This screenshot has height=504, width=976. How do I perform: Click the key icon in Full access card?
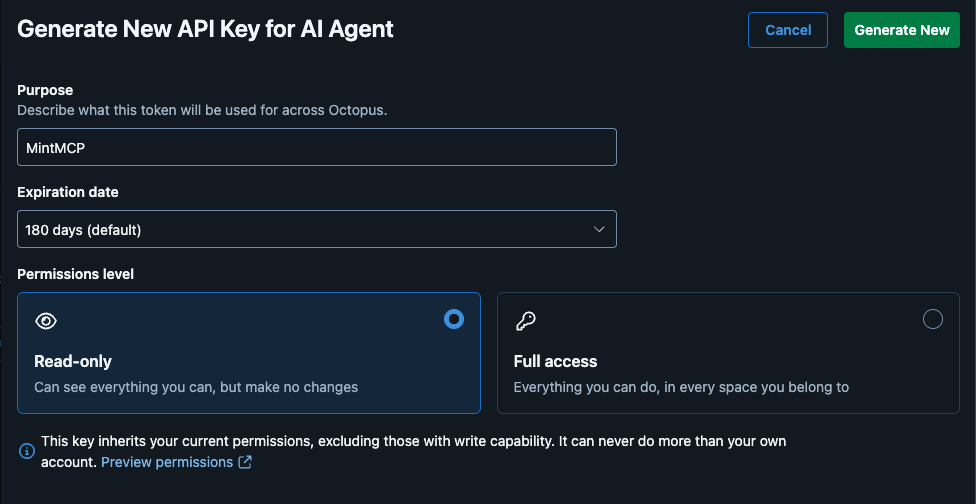pos(526,321)
